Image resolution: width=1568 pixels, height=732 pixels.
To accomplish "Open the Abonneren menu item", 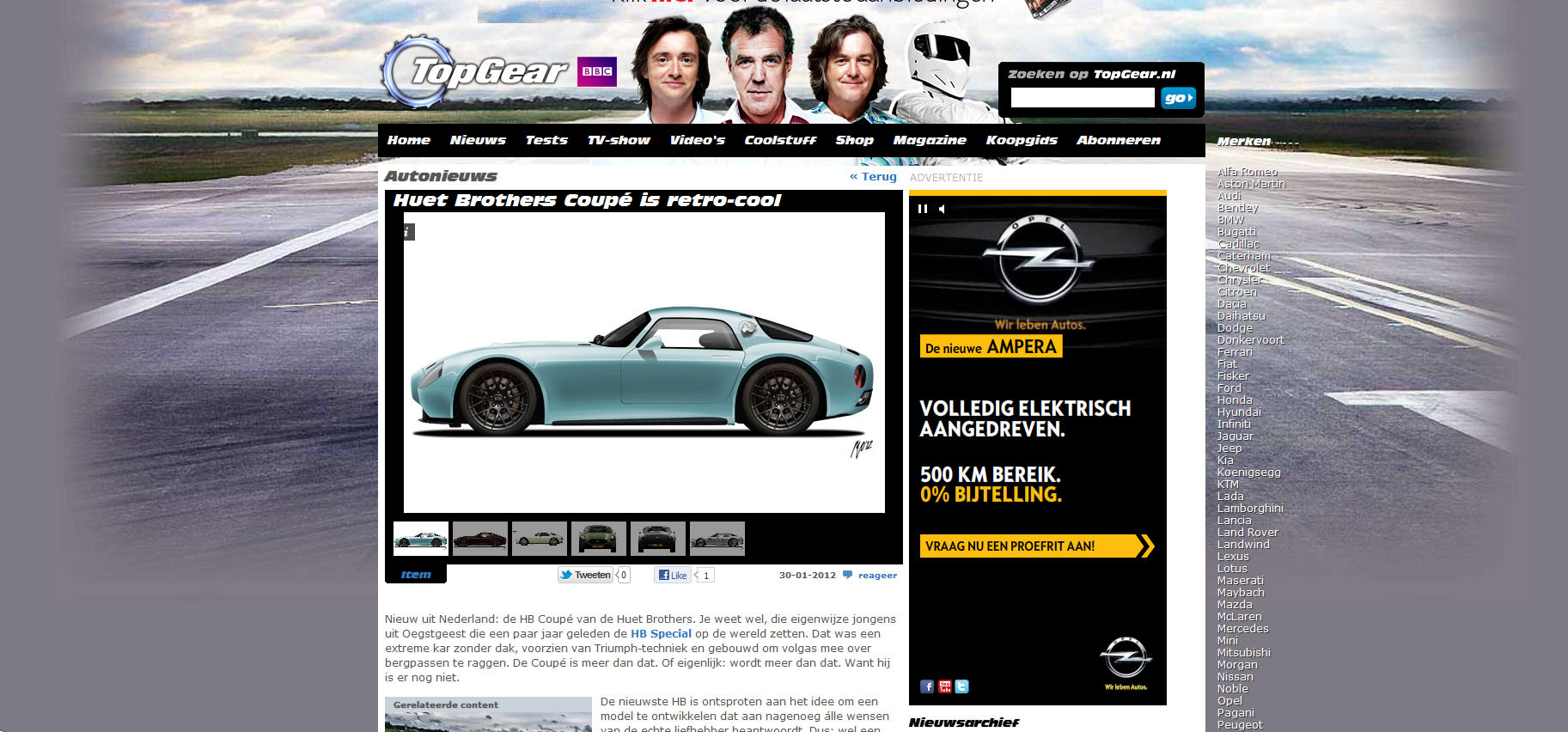I will point(1119,140).
